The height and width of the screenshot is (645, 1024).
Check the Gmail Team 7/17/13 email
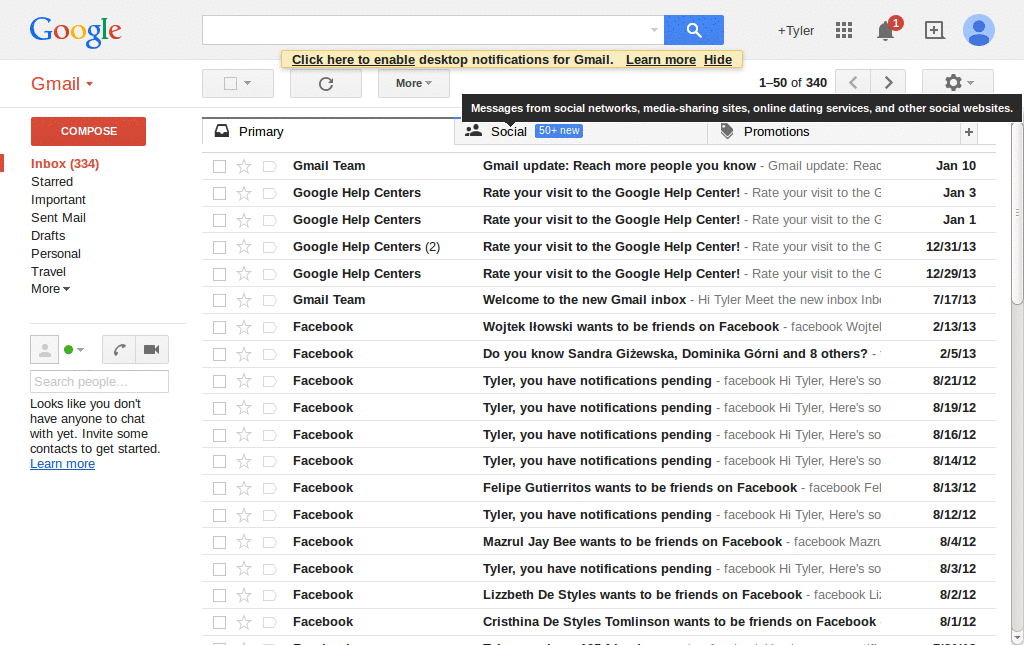tap(219, 300)
